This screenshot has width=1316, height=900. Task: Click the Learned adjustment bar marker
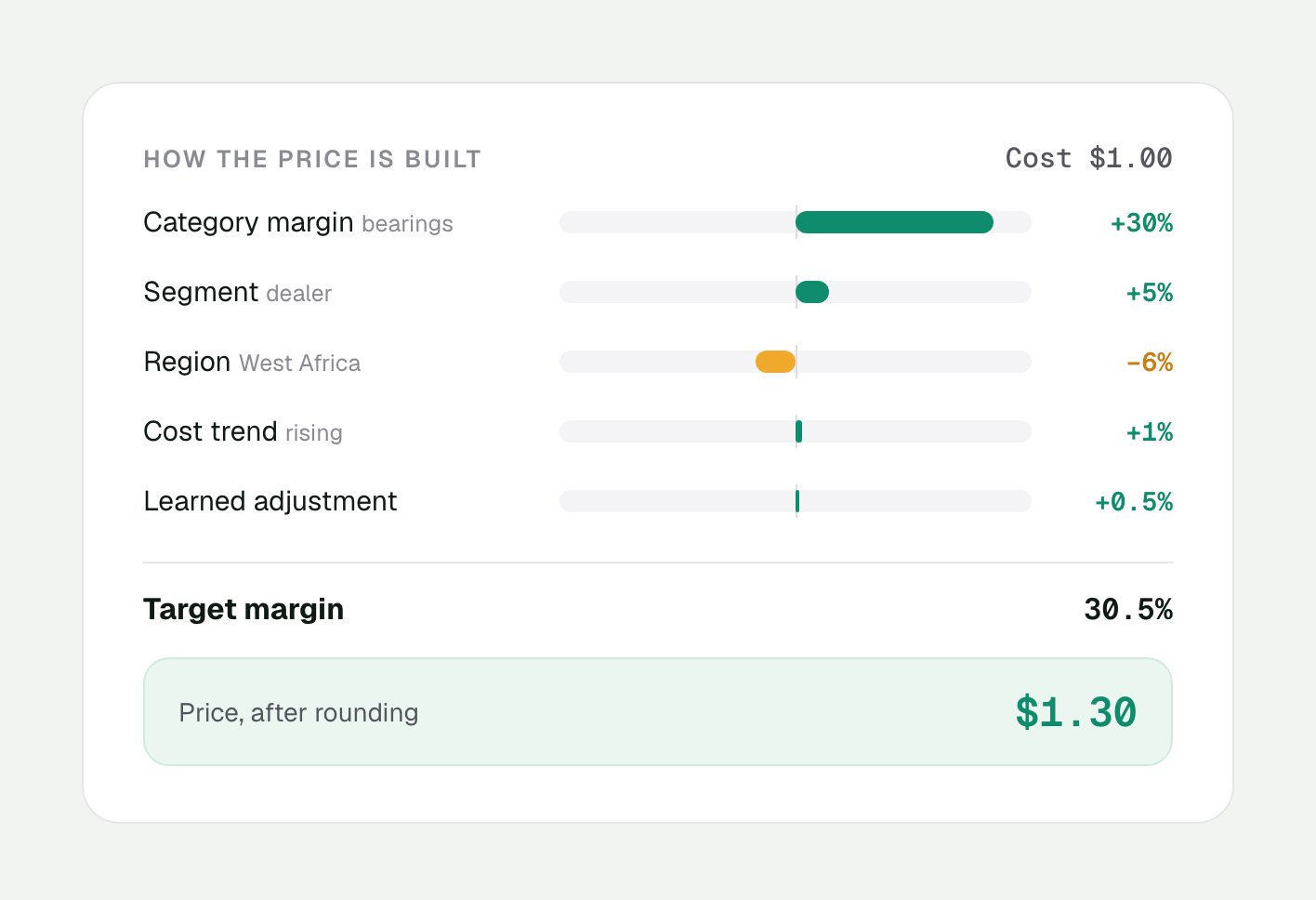click(x=797, y=501)
